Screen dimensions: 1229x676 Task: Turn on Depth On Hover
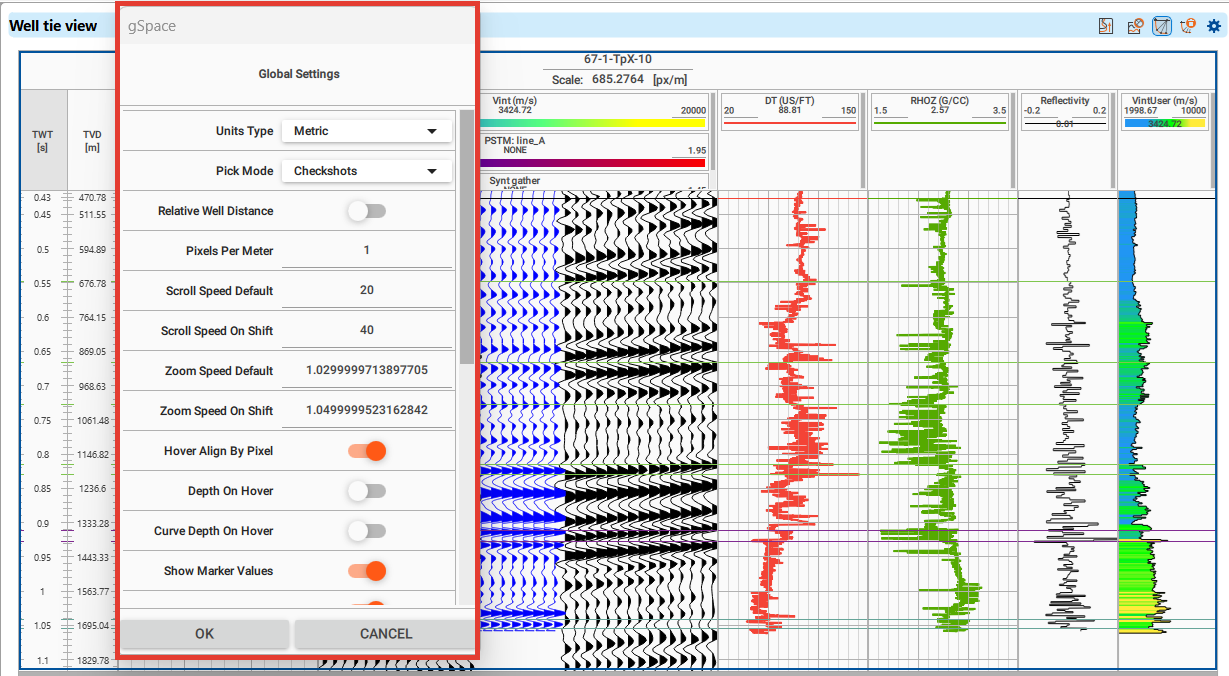pos(367,491)
